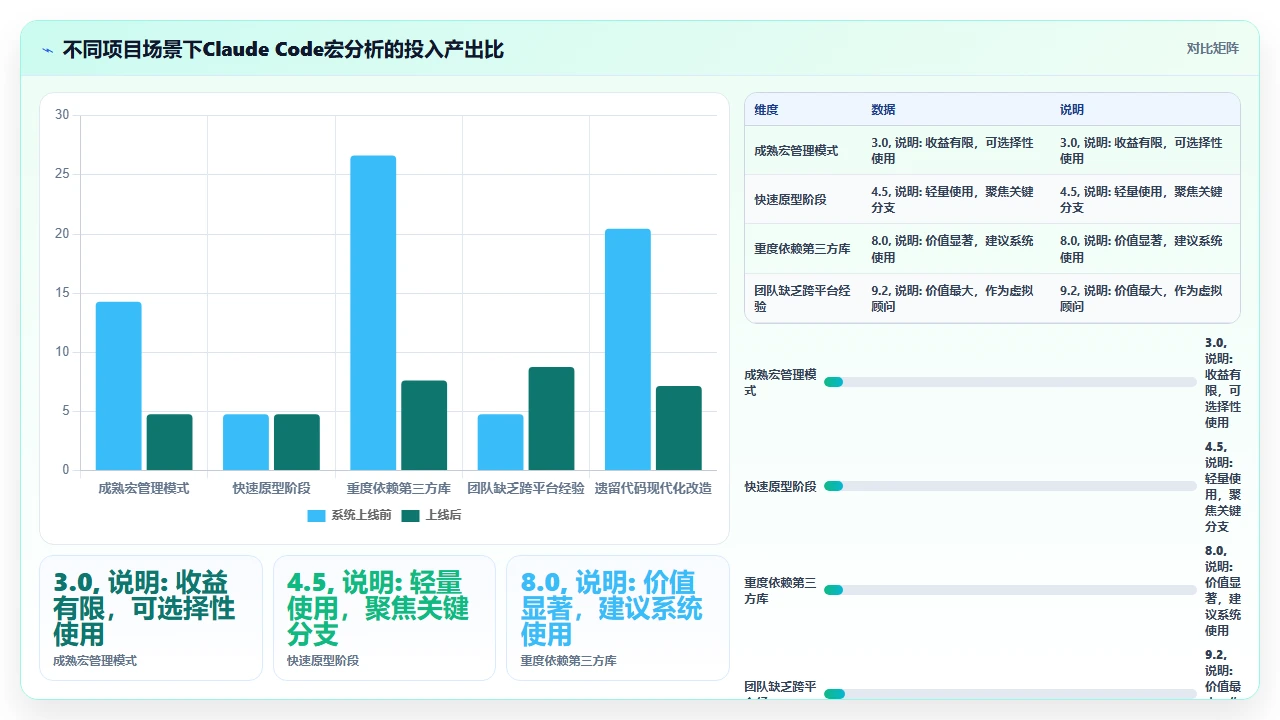Select the 团队缺乏跨平台经验 light blue bar

coord(500,442)
